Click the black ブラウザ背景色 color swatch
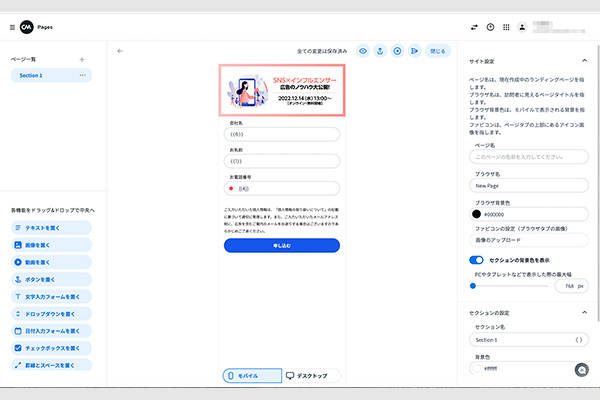The width and height of the screenshot is (600, 400). click(x=476, y=213)
